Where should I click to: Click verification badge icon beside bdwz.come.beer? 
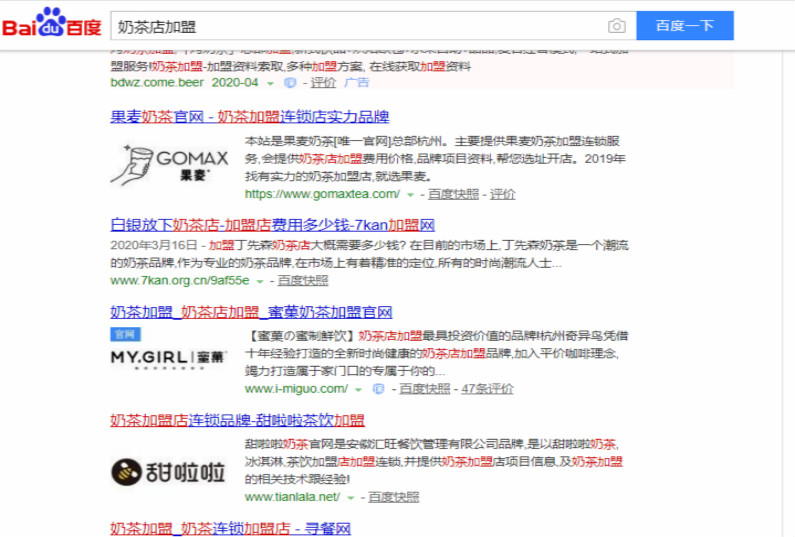click(290, 83)
